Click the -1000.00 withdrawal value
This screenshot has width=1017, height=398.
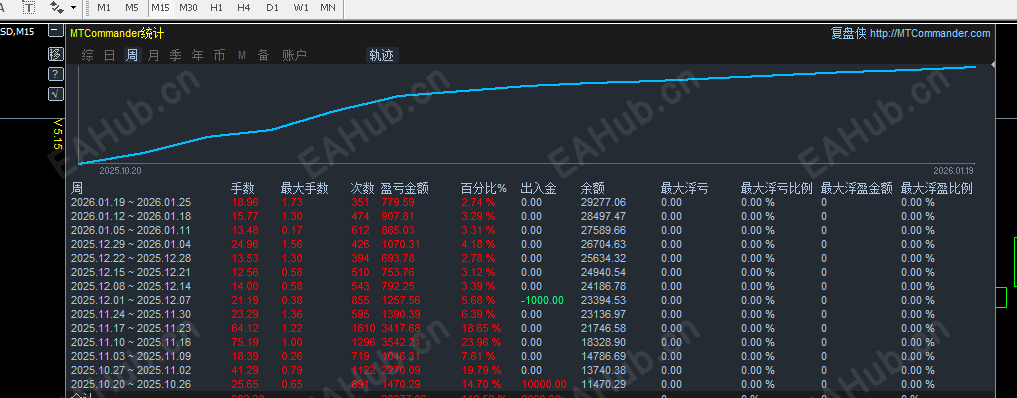pyautogui.click(x=542, y=300)
